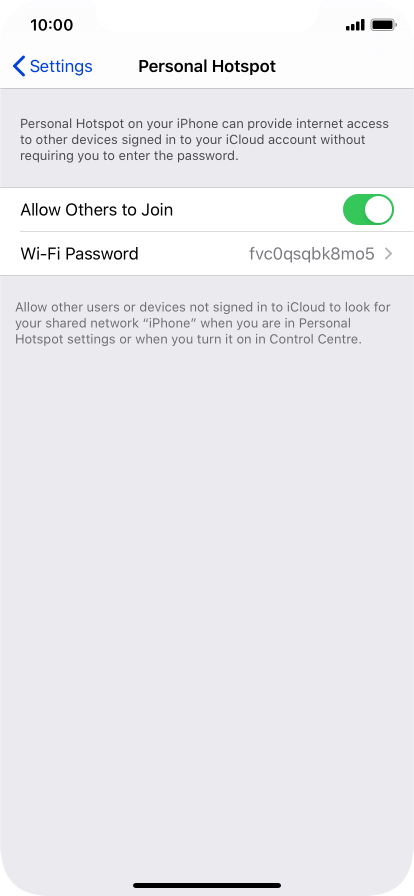Tap the Allow Others to Join label
The image size is (414, 896).
point(97,210)
